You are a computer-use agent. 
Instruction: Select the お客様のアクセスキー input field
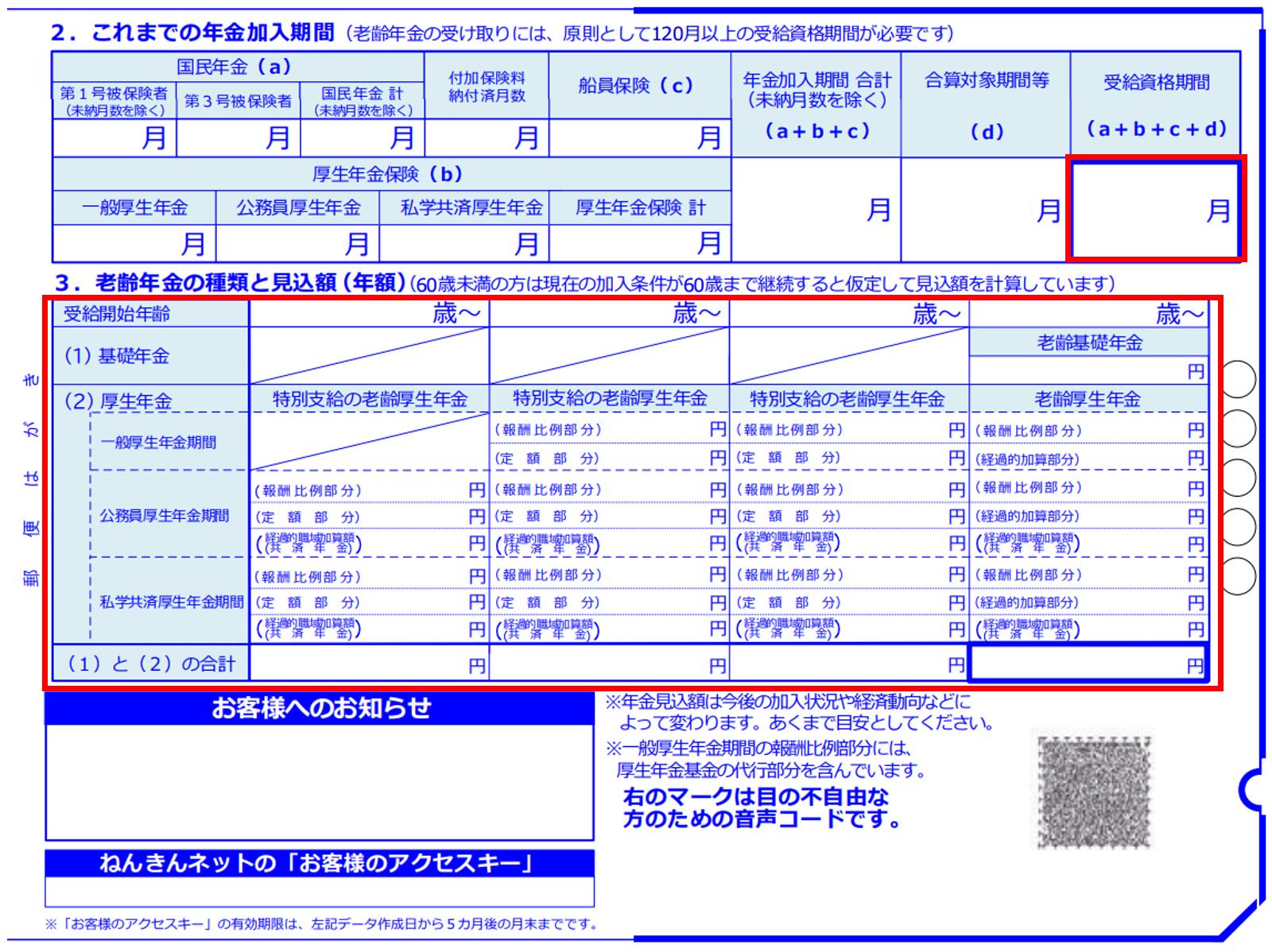pyautogui.click(x=320, y=892)
